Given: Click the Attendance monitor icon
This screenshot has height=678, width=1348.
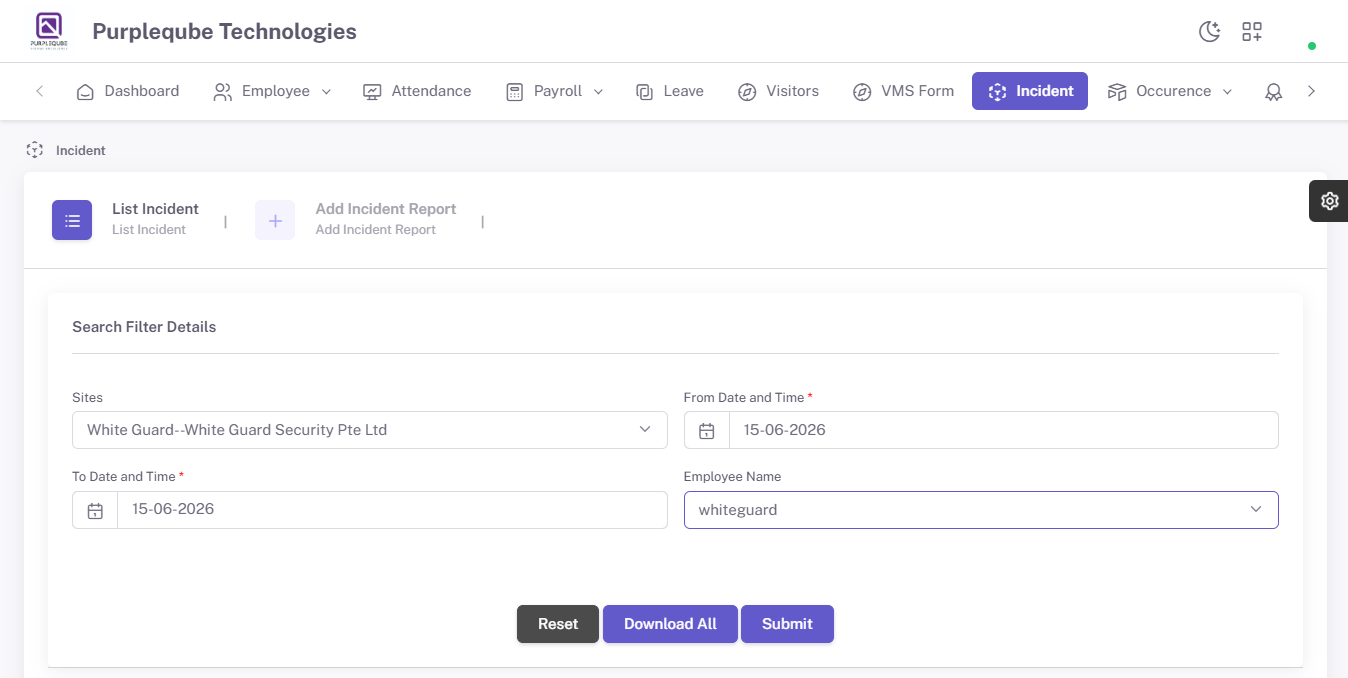Looking at the screenshot, I should pos(372,92).
